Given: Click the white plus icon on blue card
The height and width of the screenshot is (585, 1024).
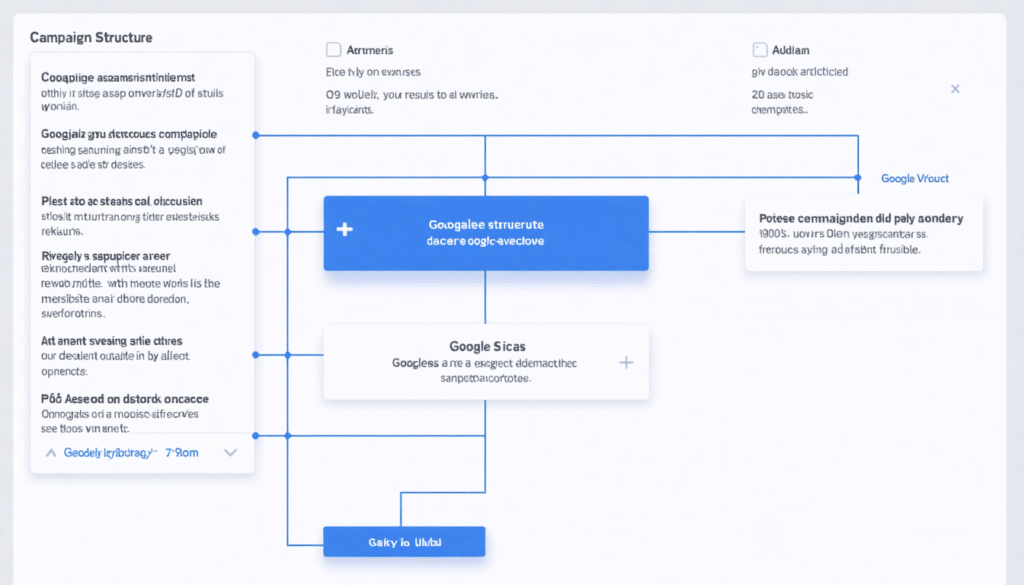Looking at the screenshot, I should coord(345,229).
